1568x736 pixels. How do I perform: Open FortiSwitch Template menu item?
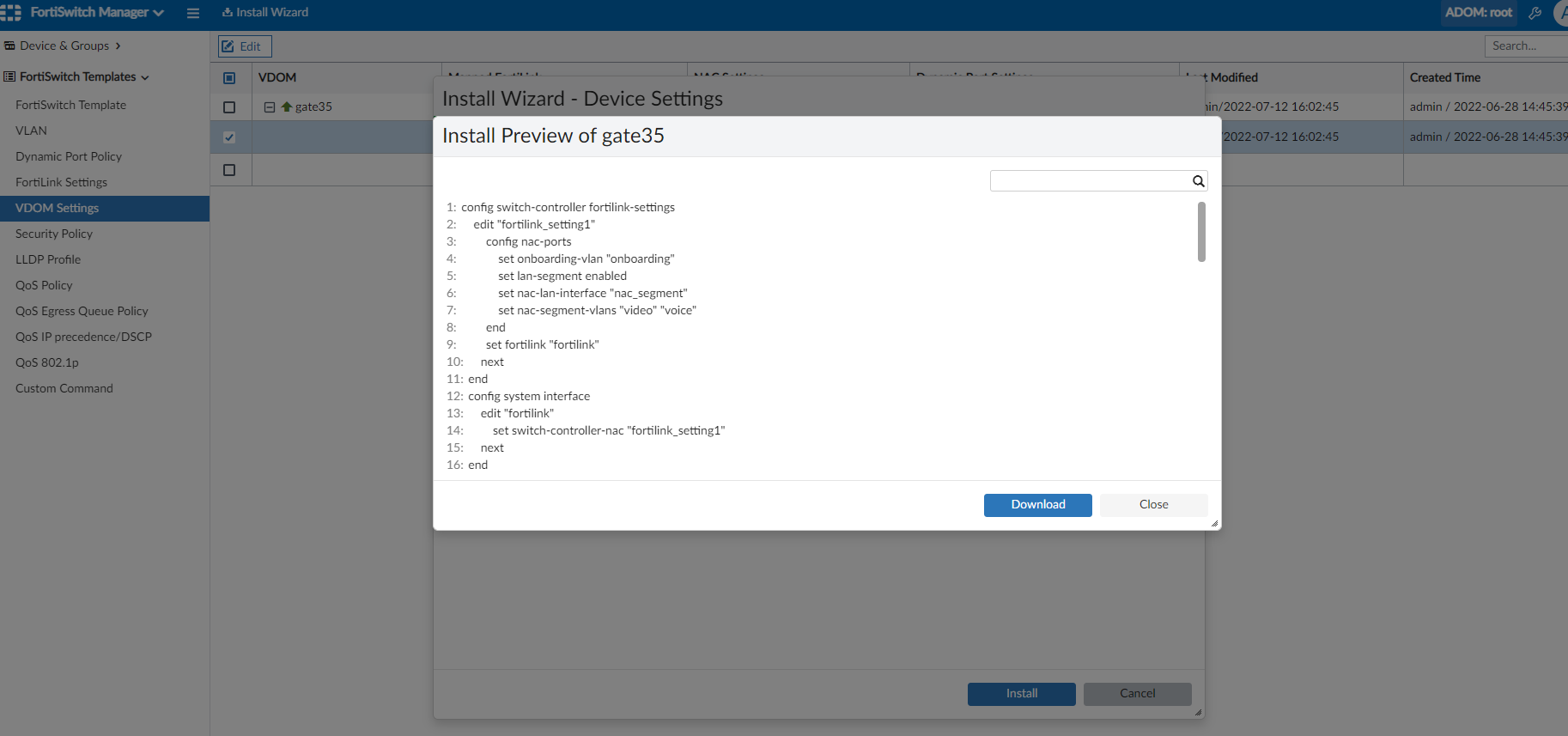(70, 105)
